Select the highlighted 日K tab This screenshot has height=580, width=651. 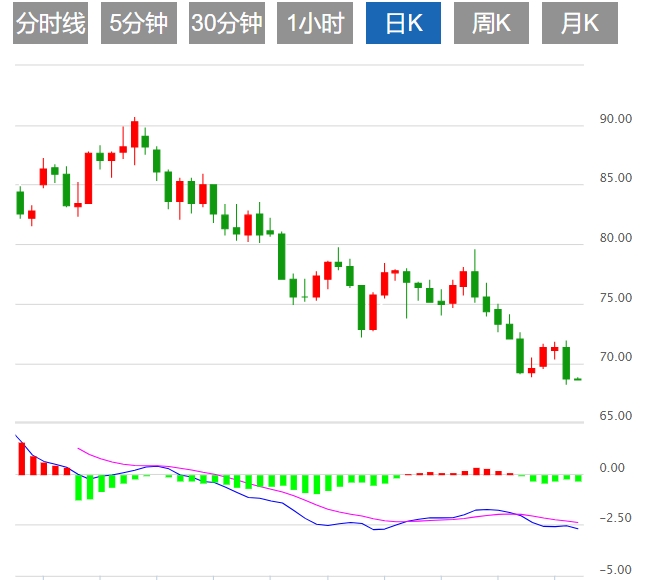click(x=403, y=24)
